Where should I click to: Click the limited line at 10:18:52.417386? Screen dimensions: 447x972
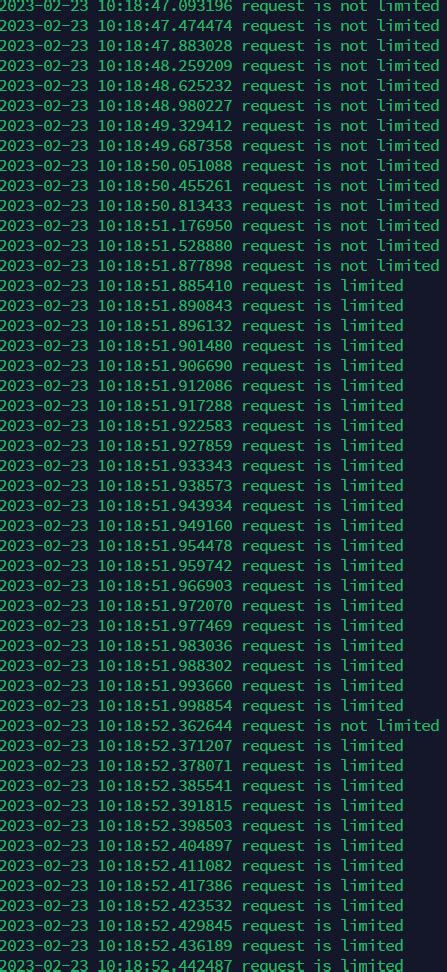pos(201,885)
